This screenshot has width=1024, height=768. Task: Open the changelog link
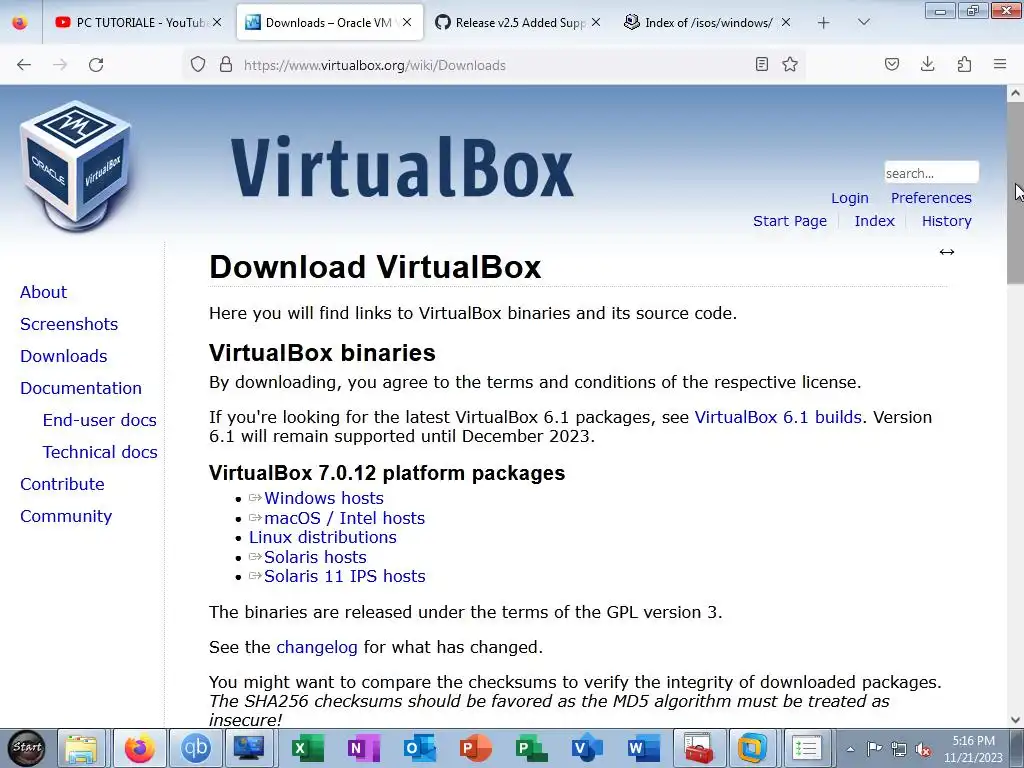pyautogui.click(x=317, y=647)
